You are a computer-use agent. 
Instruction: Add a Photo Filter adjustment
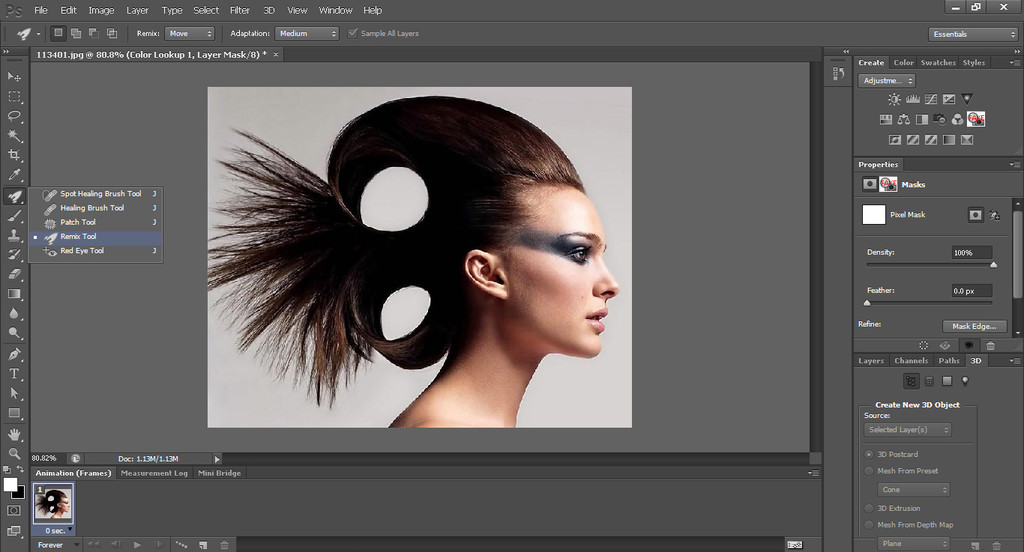click(x=940, y=119)
